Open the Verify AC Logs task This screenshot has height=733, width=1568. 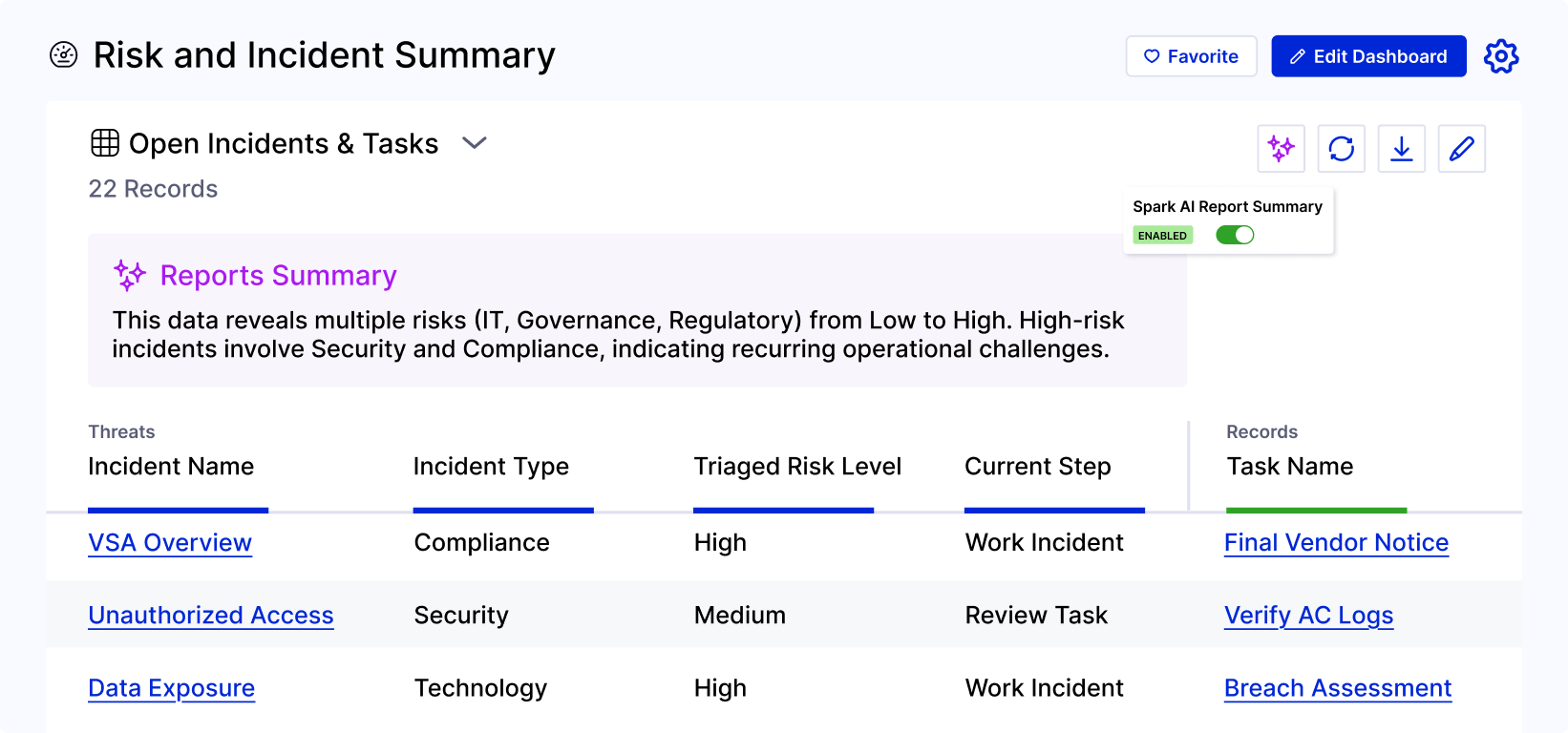[1308, 616]
